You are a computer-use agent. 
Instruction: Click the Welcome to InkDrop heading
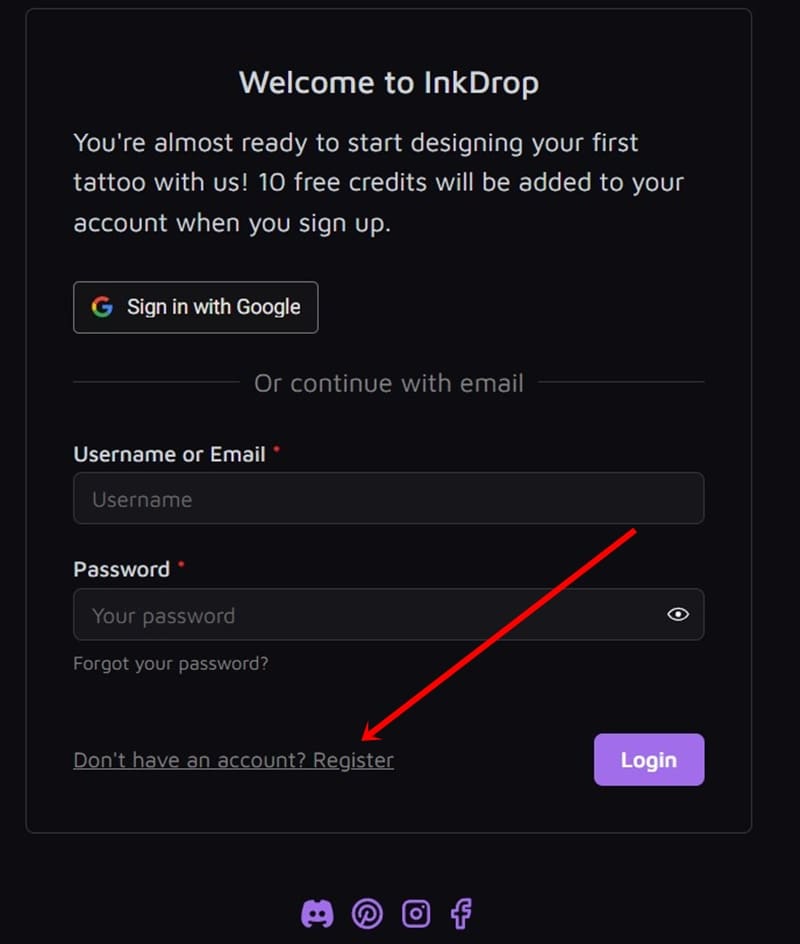click(x=388, y=81)
